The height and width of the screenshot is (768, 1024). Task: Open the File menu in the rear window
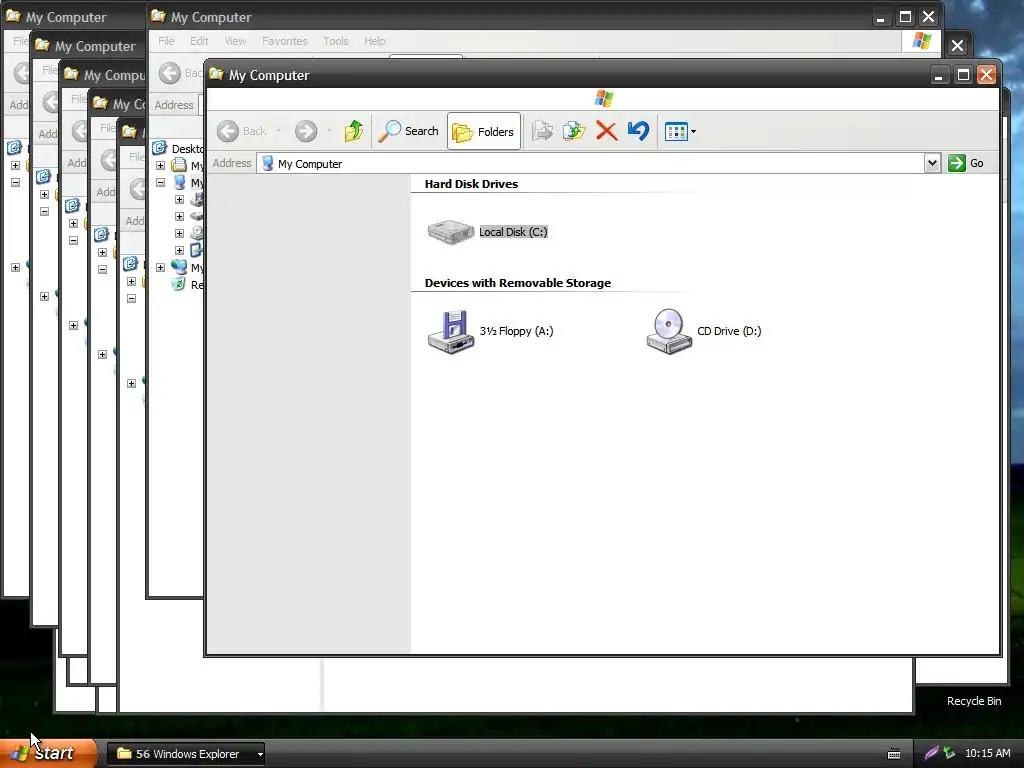pyautogui.click(x=166, y=41)
